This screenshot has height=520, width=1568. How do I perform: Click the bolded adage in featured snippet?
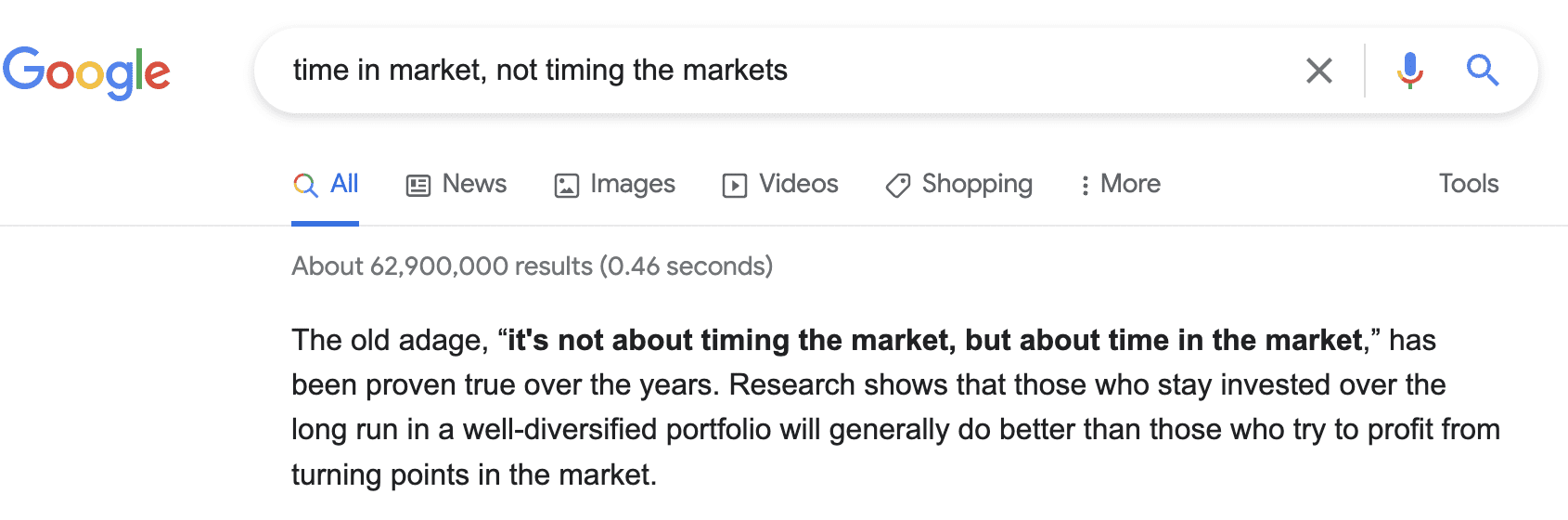pos(935,341)
